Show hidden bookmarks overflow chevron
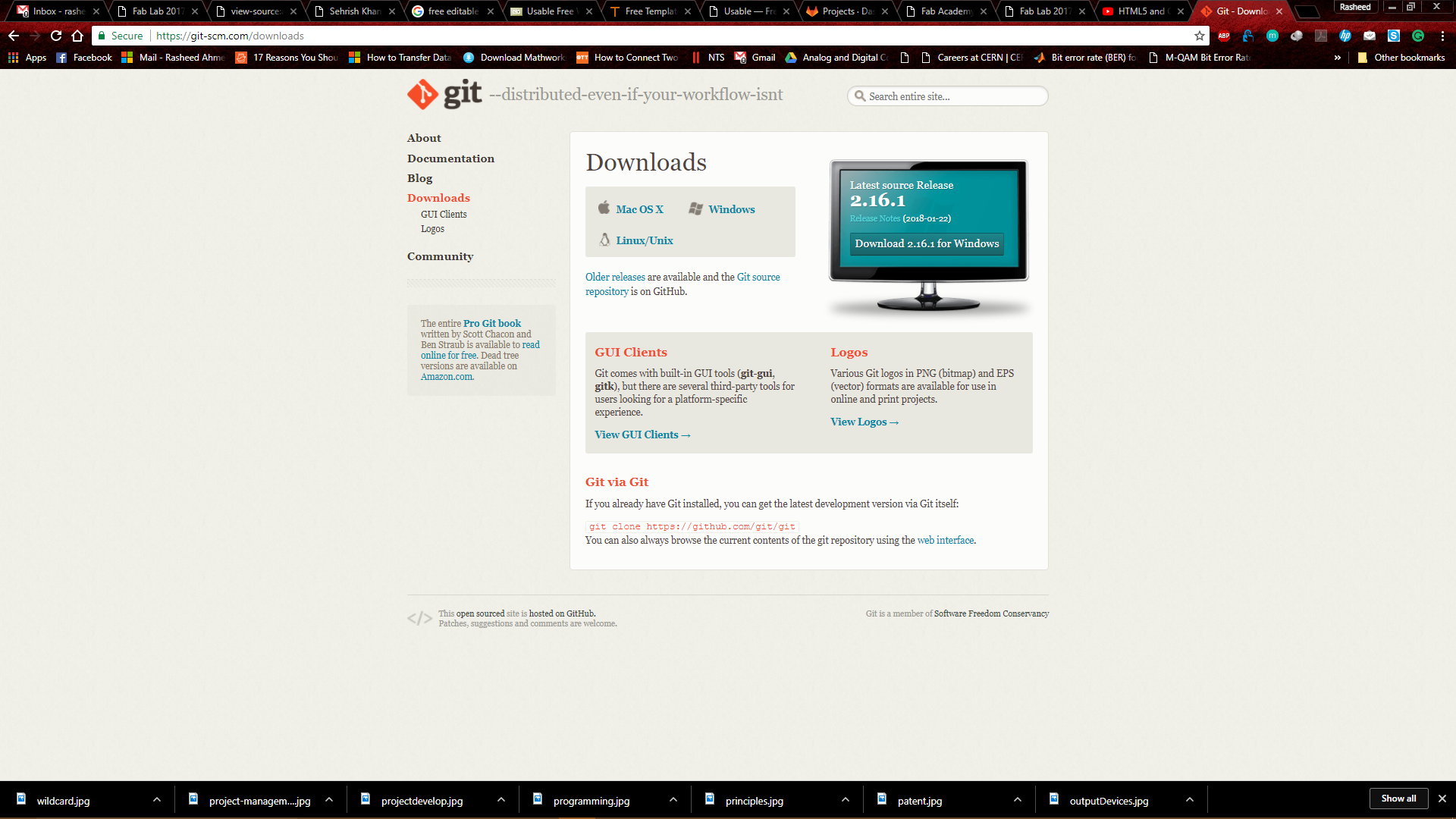 click(x=1338, y=58)
